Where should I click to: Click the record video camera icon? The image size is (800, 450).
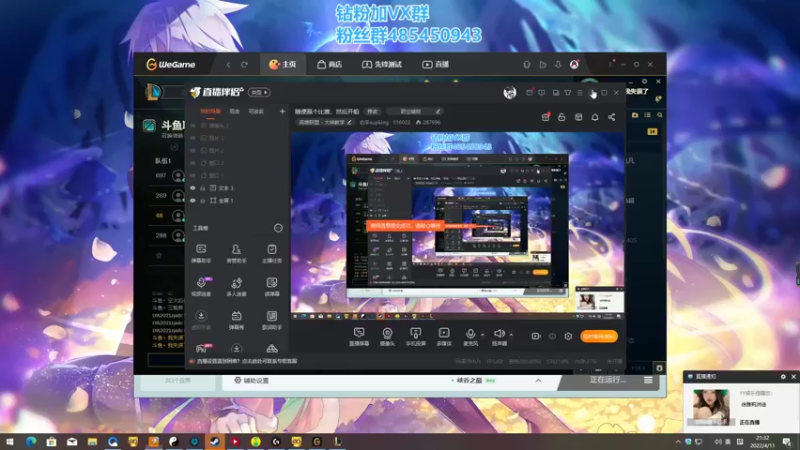(536, 336)
